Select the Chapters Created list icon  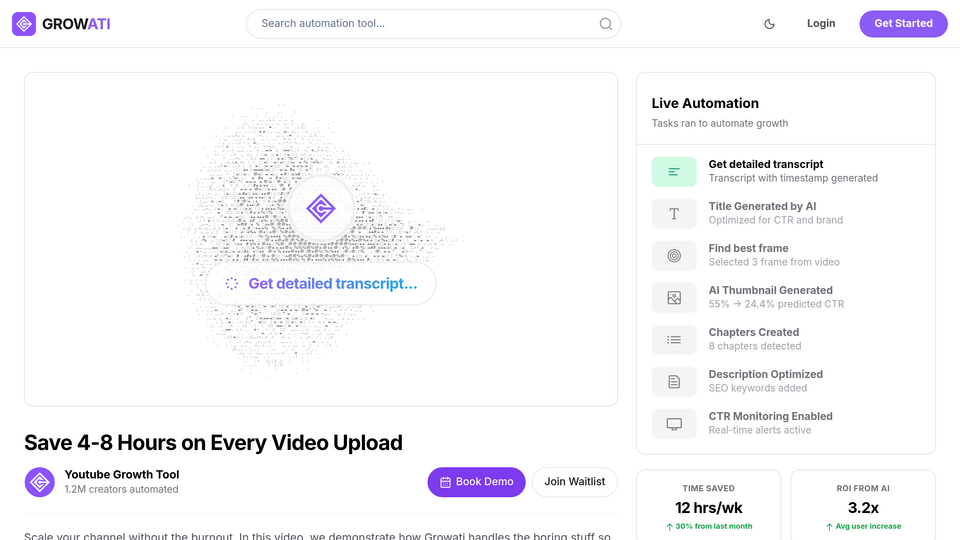point(674,340)
